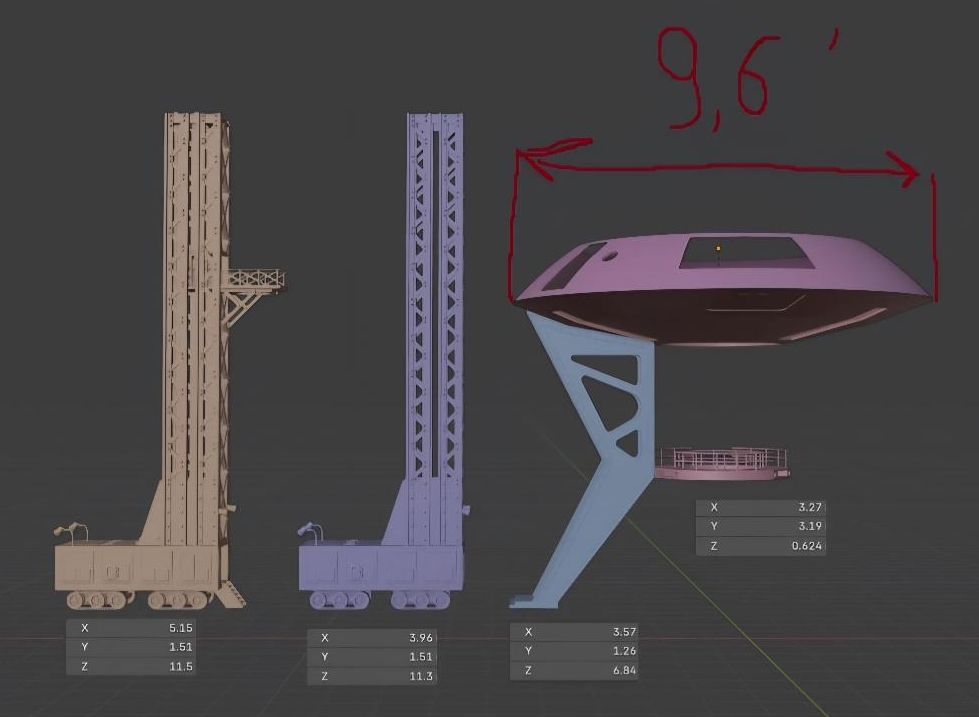
Task: Click the orange origin point on the saucer
Action: [x=717, y=246]
